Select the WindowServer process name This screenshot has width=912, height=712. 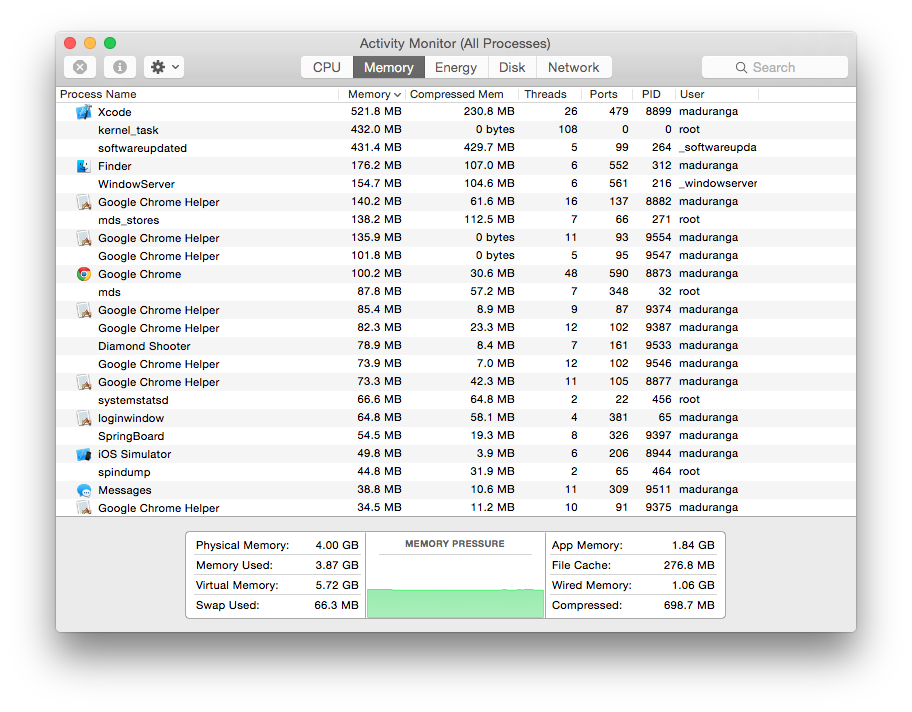[136, 184]
